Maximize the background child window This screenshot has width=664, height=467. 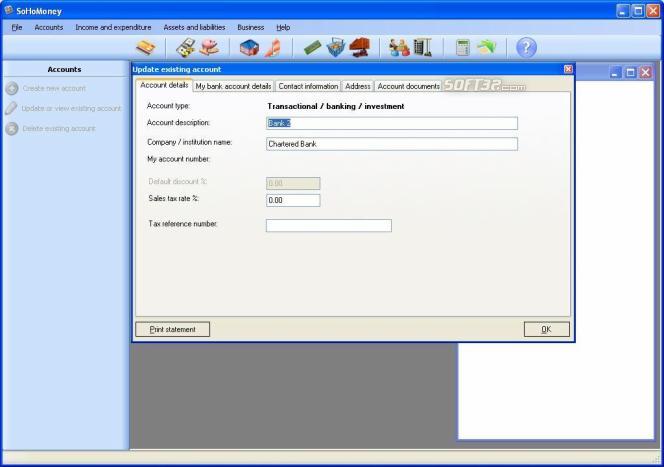(x=631, y=72)
